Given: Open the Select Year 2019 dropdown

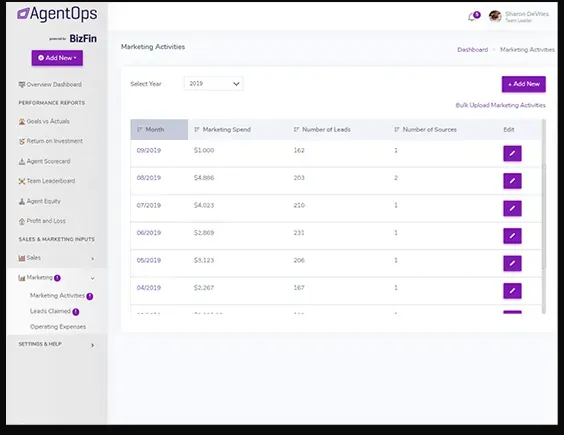Looking at the screenshot, I should pyautogui.click(x=214, y=83).
